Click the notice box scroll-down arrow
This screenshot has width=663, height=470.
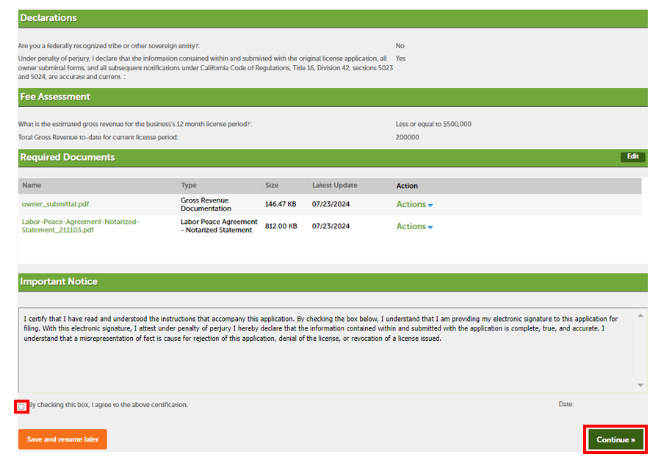tap(641, 385)
